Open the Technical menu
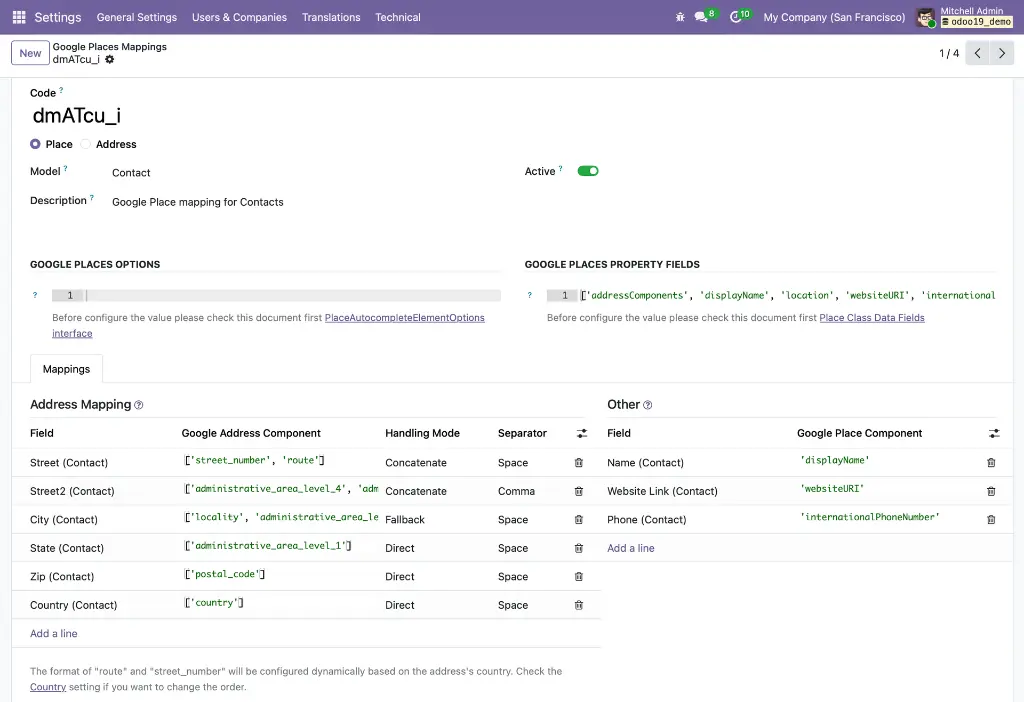The height and width of the screenshot is (702, 1024). (x=398, y=17)
